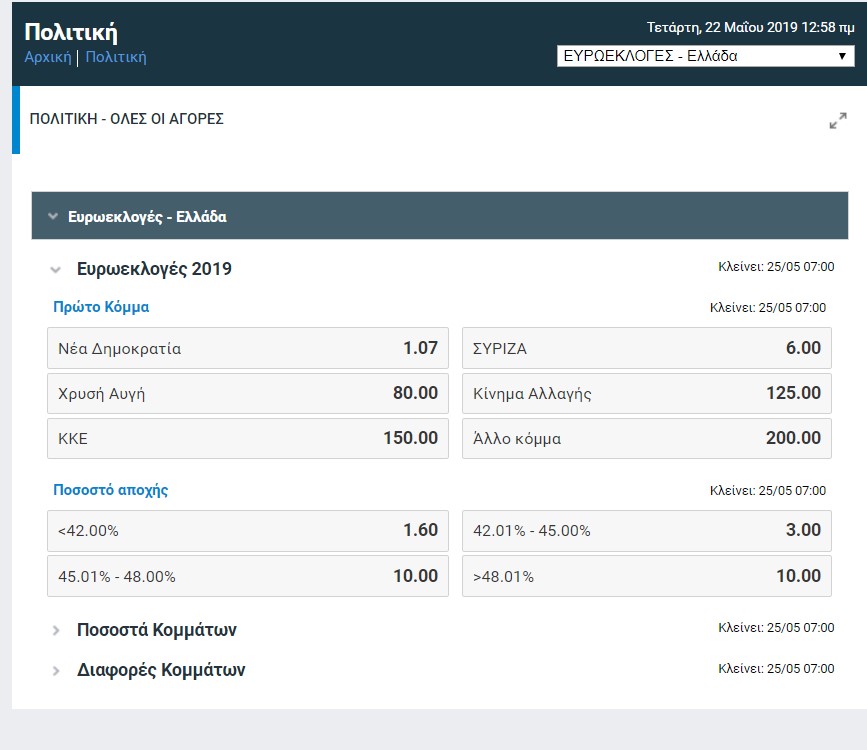Go to the Αρχική breadcrumb link

click(x=47, y=57)
